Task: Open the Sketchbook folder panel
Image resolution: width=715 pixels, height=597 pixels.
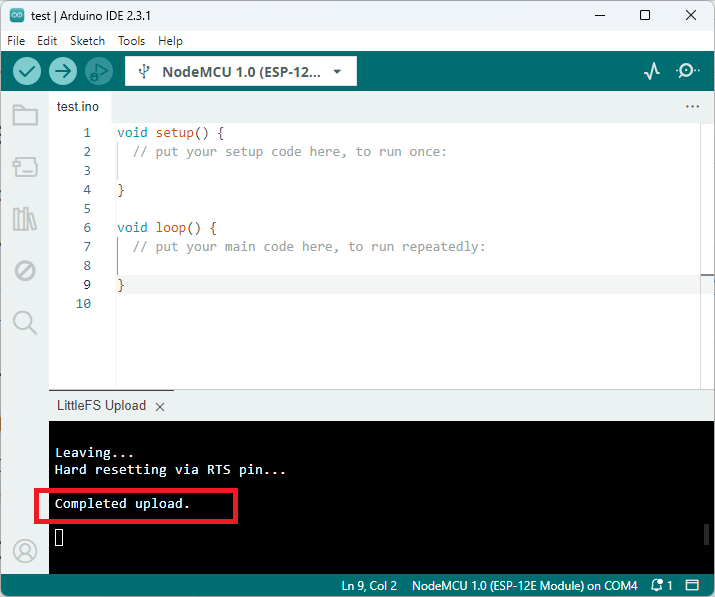Action: [x=25, y=115]
